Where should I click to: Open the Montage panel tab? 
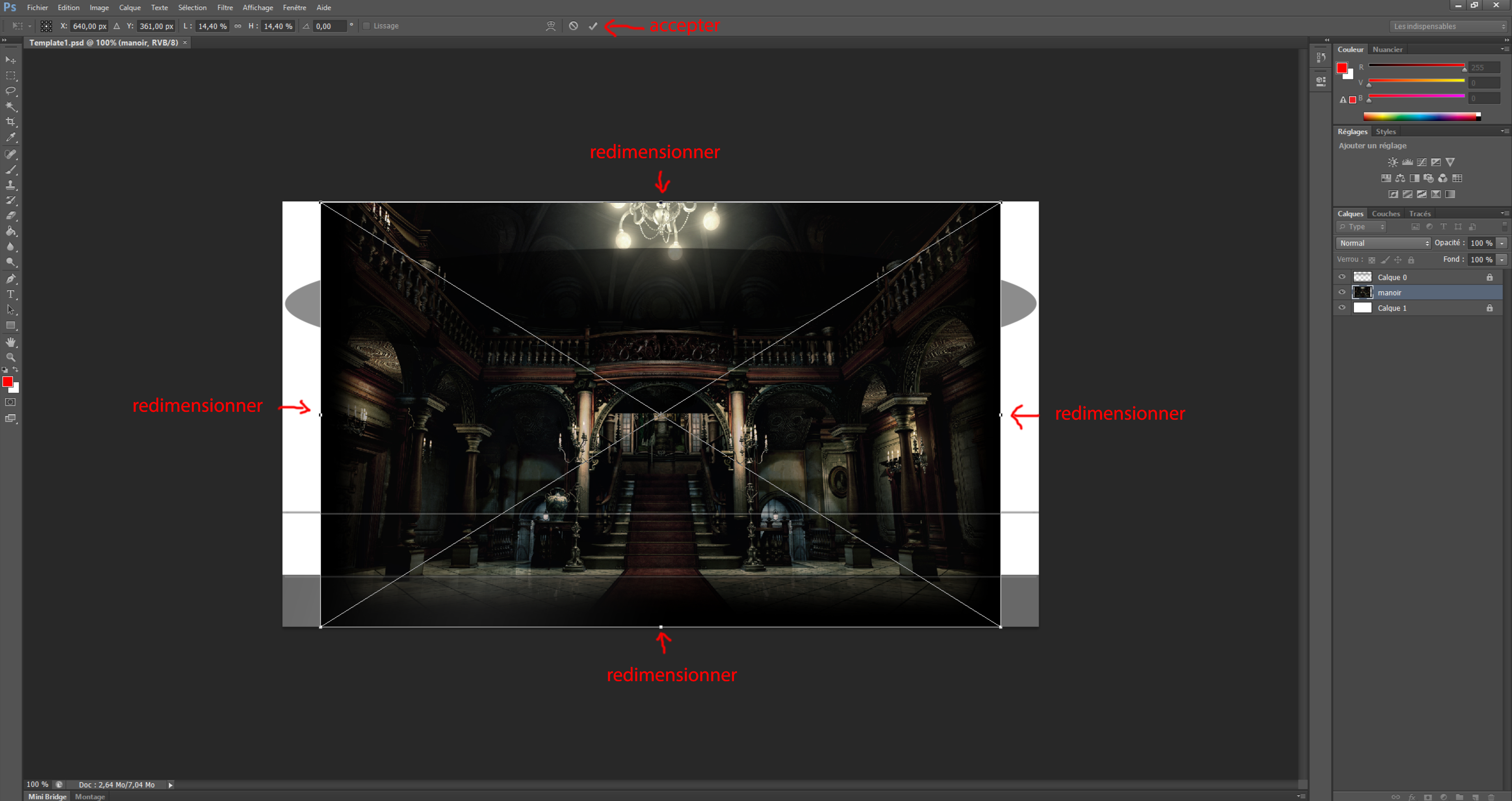click(x=90, y=796)
